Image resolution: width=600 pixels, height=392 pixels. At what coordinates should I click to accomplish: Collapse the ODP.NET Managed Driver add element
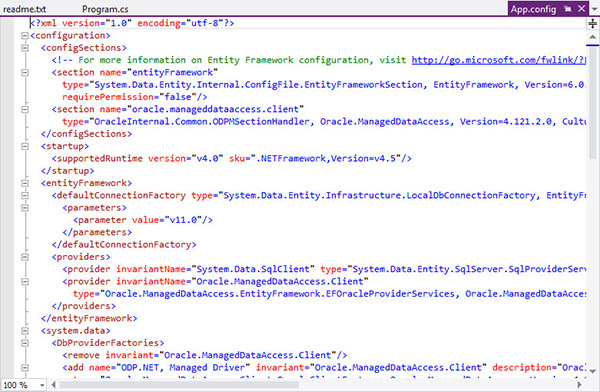[x=25, y=368]
